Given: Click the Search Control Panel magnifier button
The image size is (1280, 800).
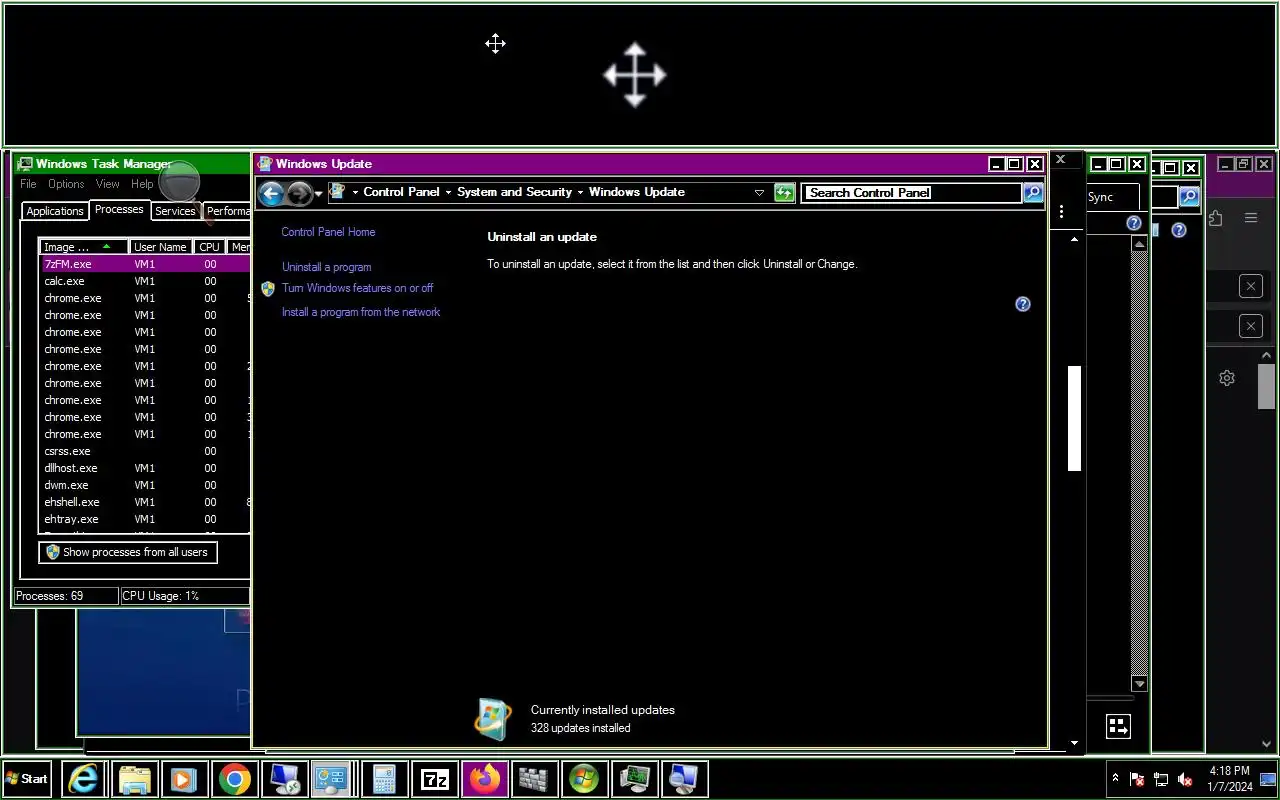Looking at the screenshot, I should (1033, 192).
